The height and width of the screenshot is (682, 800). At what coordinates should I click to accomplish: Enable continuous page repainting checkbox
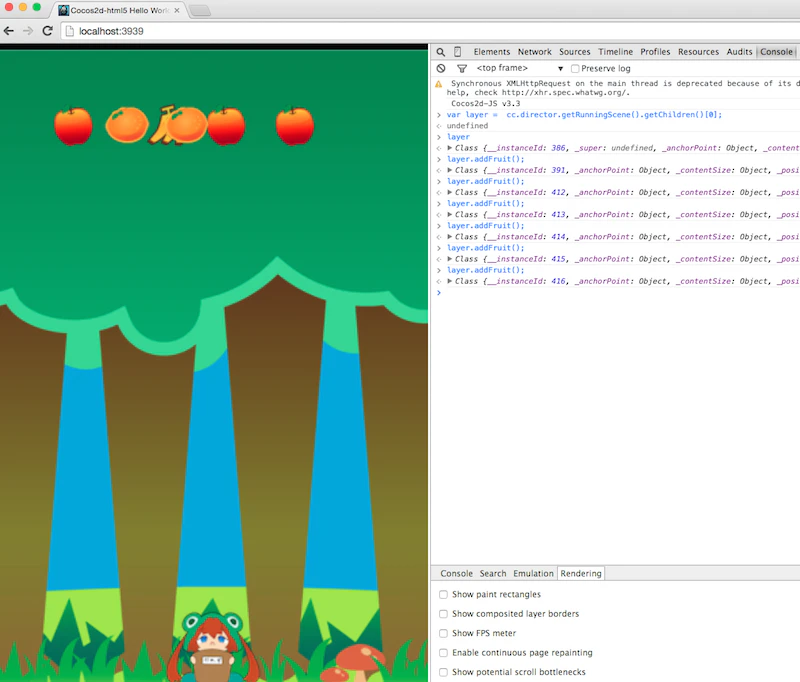(x=443, y=653)
